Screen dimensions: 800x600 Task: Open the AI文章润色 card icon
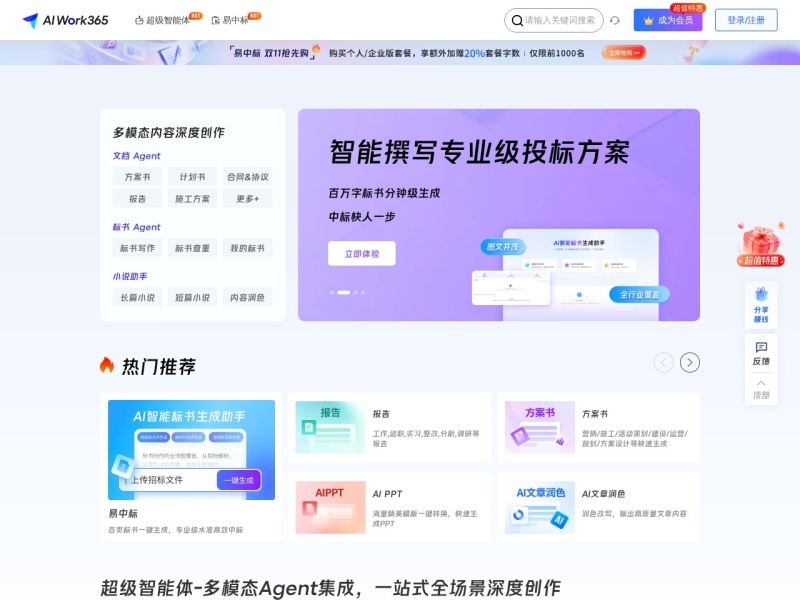(540, 507)
